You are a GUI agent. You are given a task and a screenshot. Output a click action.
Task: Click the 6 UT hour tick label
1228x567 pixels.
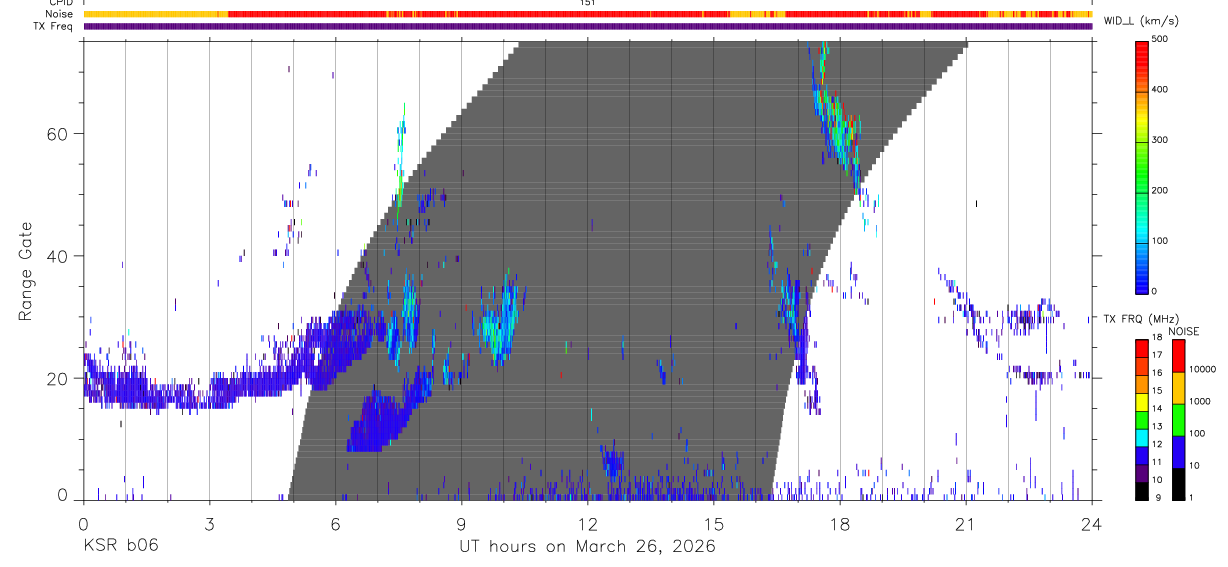(x=335, y=523)
